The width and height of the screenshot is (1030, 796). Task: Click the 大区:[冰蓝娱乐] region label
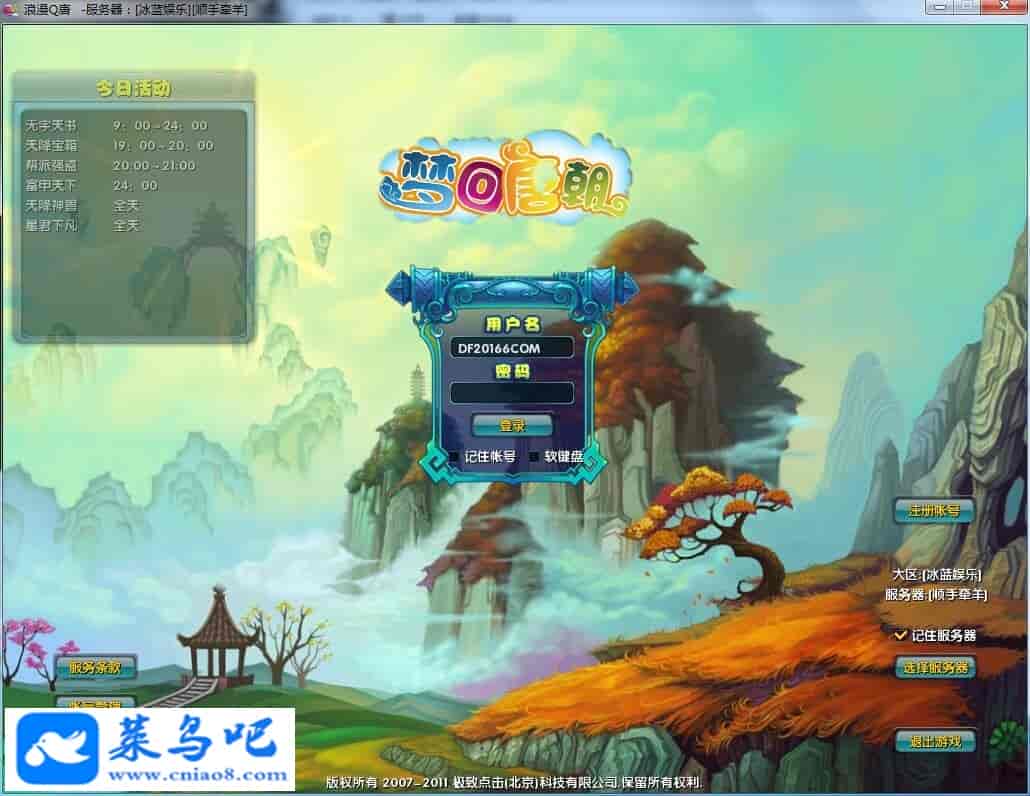coord(936,575)
